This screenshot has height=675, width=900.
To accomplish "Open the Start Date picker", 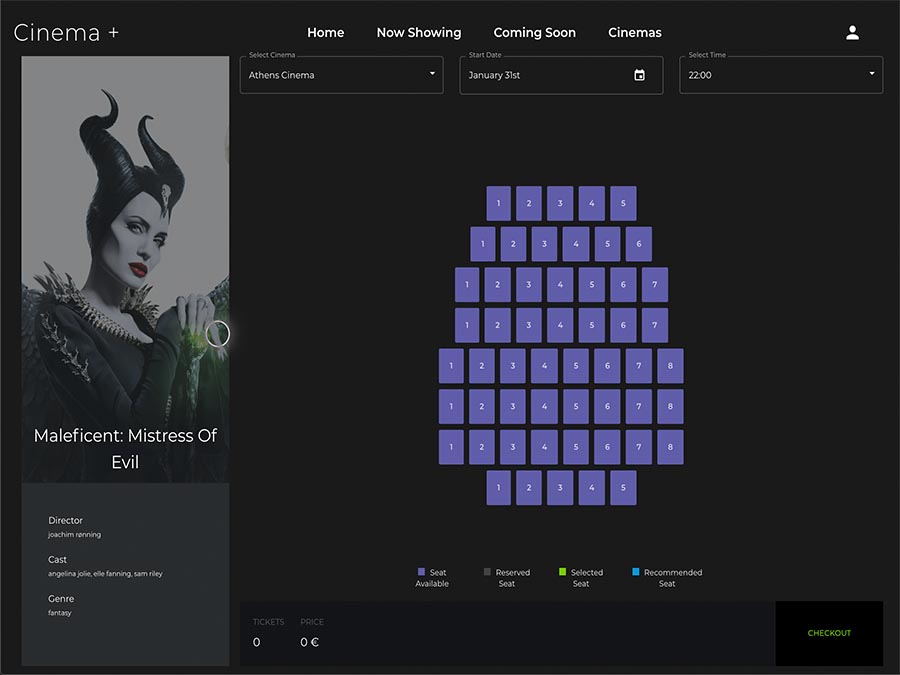I will coord(560,74).
